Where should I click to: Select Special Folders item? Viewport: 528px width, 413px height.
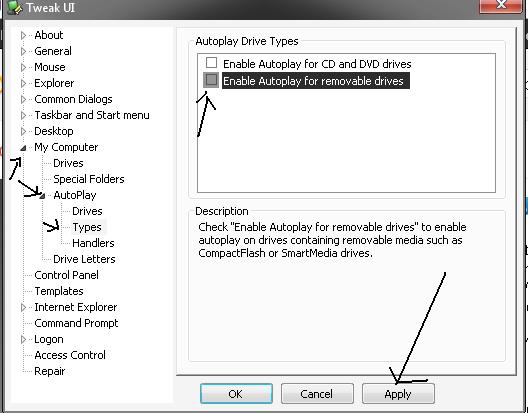pos(89,179)
